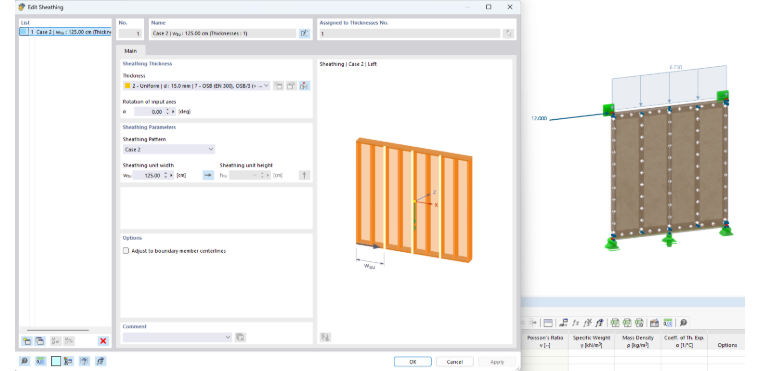Screen dimensions: 760x371
Task: Click the No. field showing 1
Action: click(x=131, y=33)
